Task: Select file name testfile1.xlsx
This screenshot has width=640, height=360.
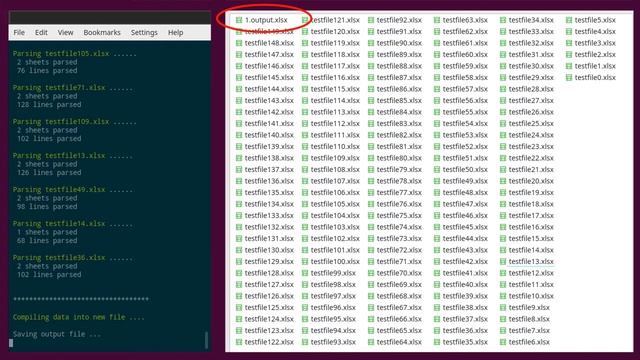Action: (x=595, y=66)
